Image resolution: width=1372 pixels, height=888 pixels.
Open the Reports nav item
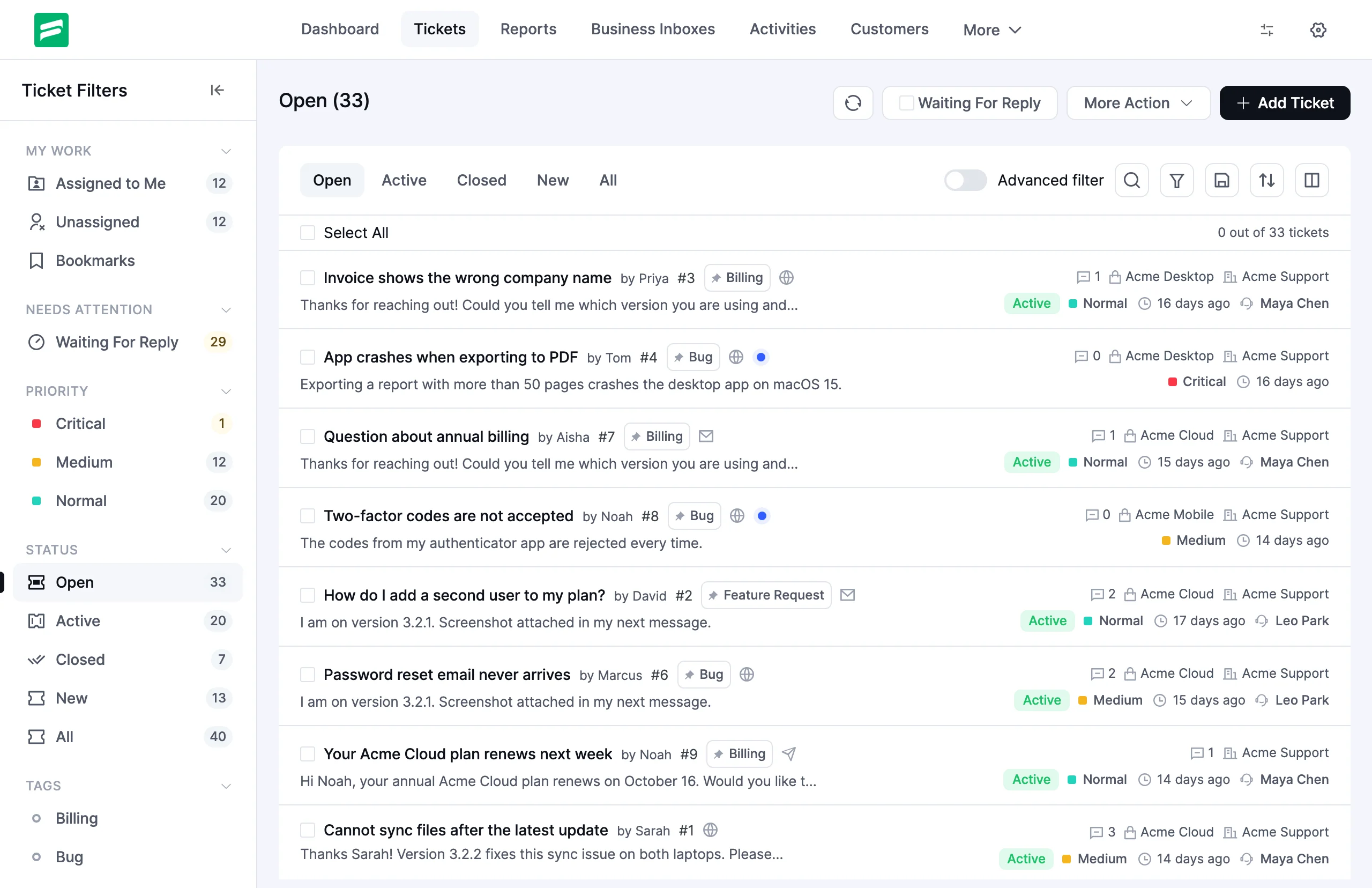[528, 29]
